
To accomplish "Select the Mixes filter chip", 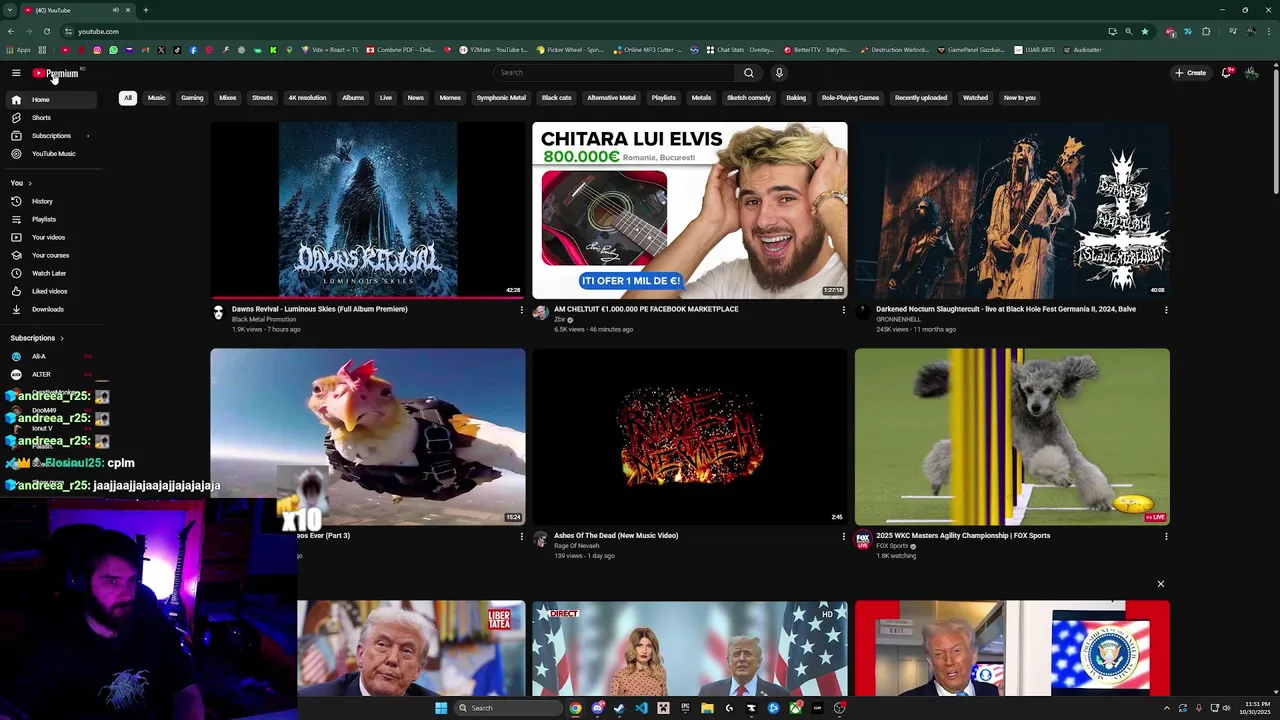I will point(228,98).
